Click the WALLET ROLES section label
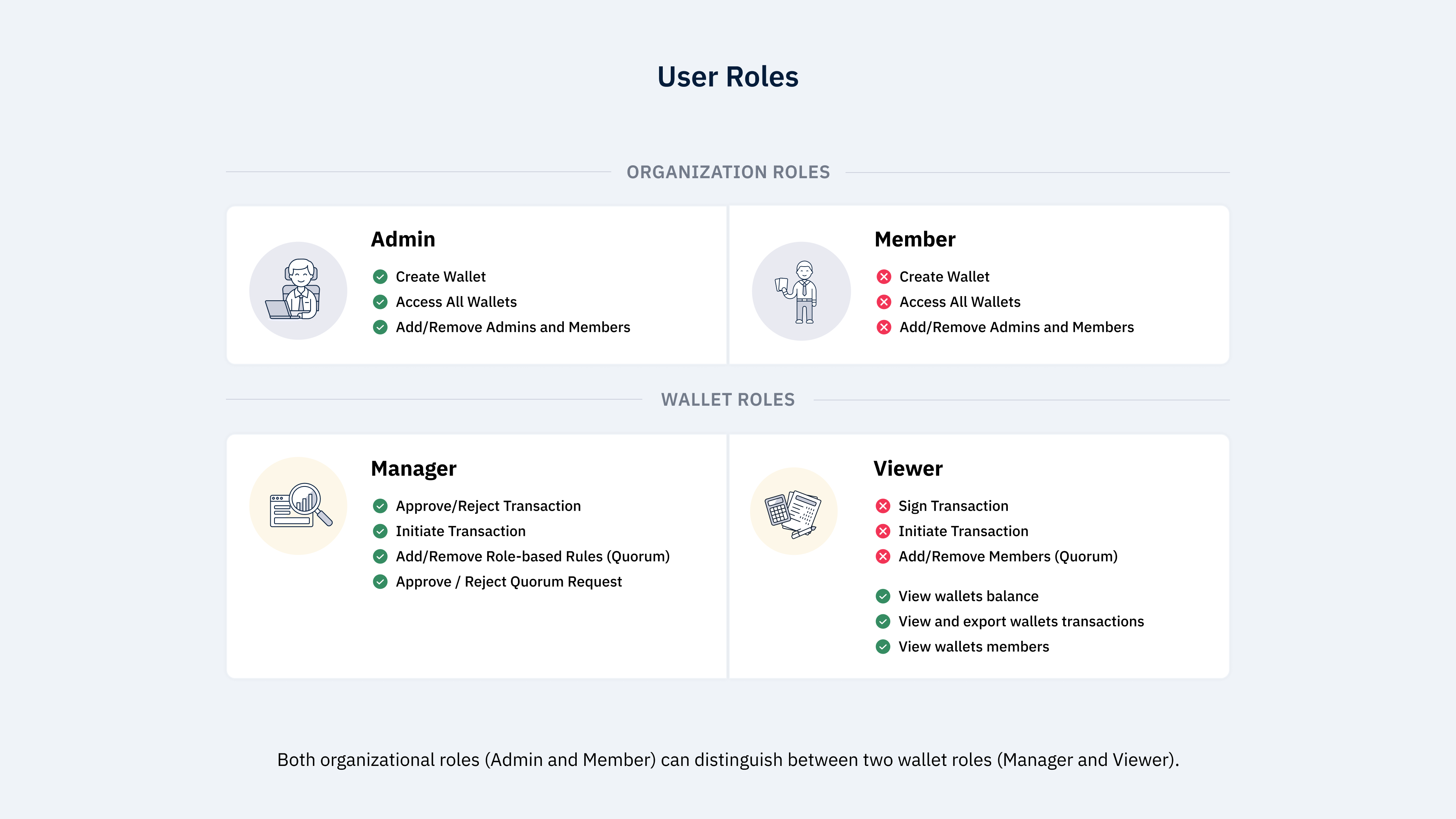1456x819 pixels. (728, 400)
